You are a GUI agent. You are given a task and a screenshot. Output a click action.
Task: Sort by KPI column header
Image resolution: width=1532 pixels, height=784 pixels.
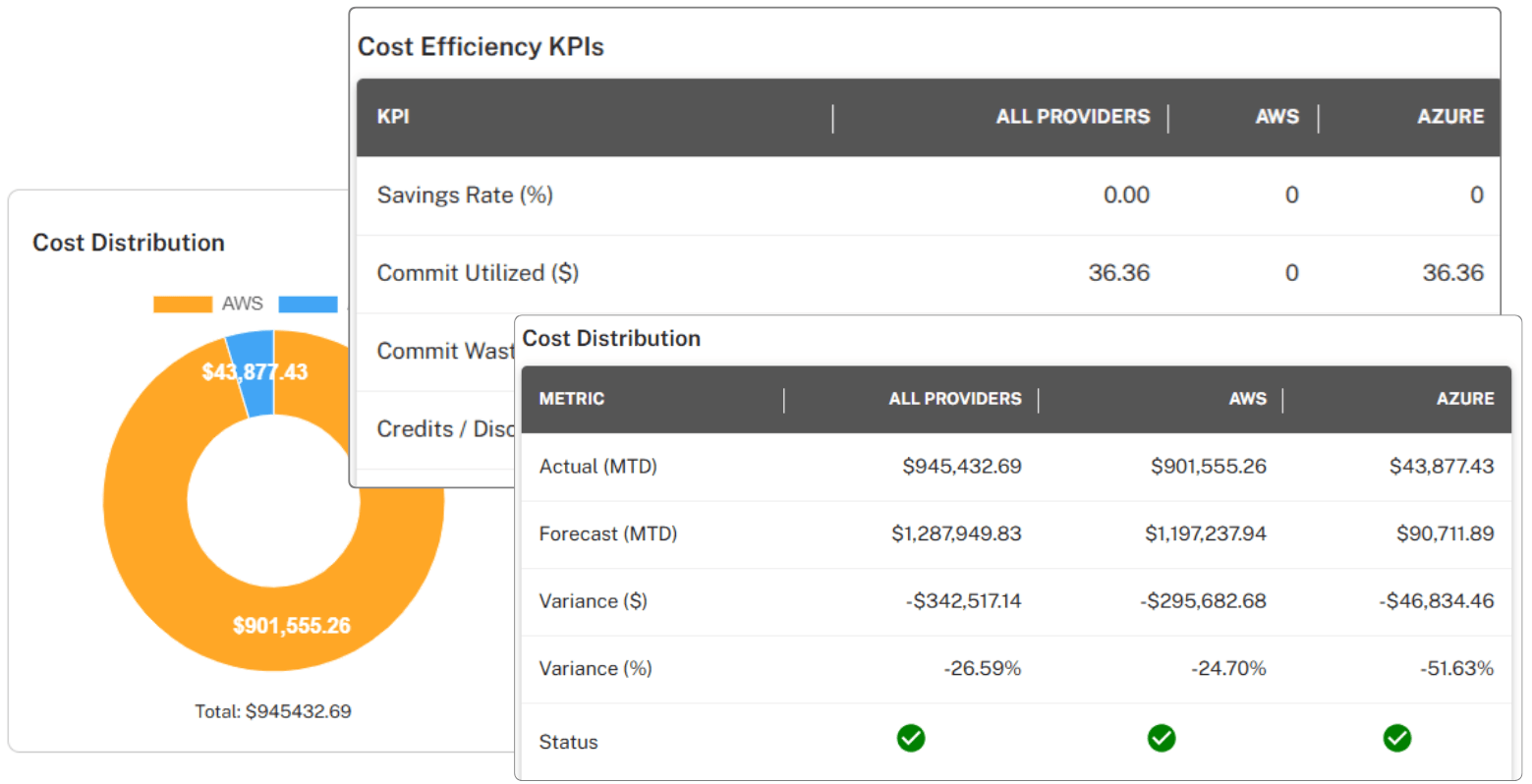[393, 116]
